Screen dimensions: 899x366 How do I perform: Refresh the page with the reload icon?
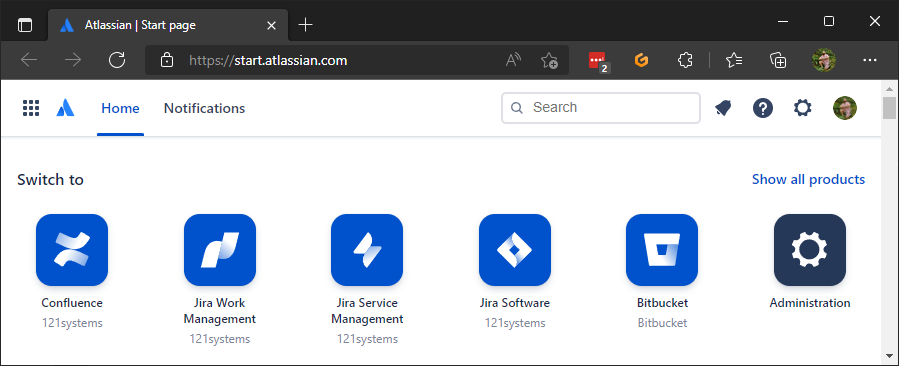(x=117, y=60)
